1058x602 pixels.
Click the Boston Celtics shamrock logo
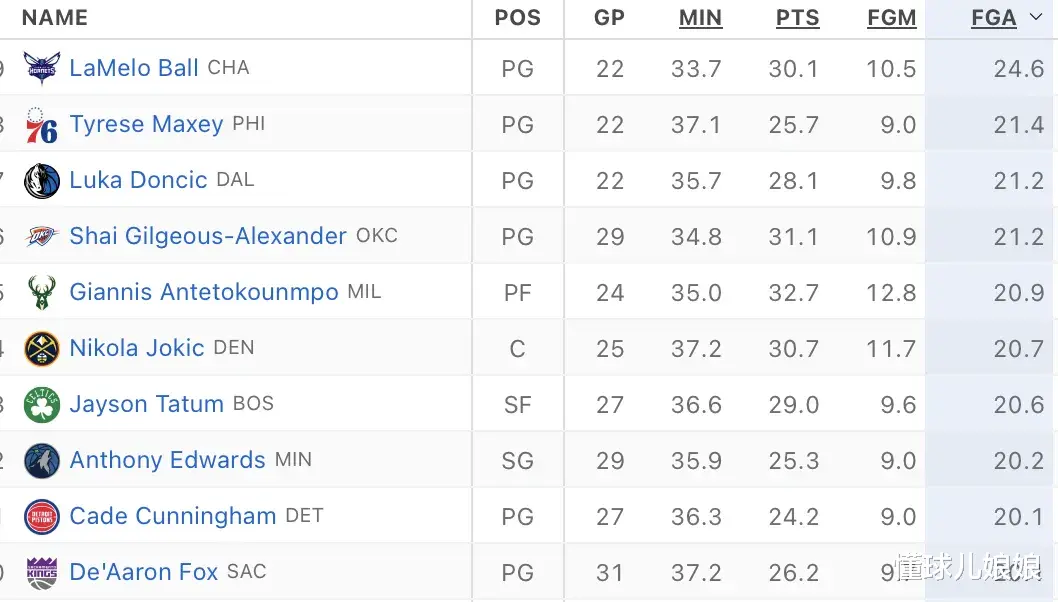[x=42, y=404]
